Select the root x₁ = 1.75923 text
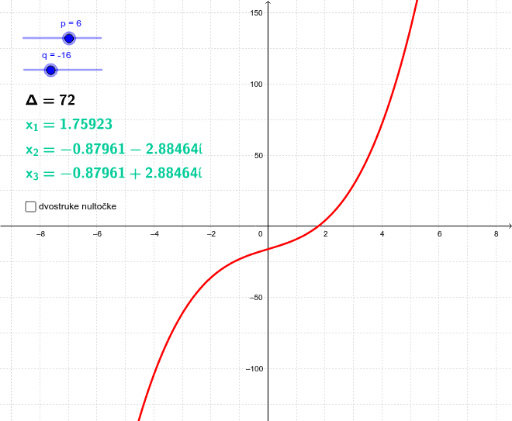 (x=69, y=124)
